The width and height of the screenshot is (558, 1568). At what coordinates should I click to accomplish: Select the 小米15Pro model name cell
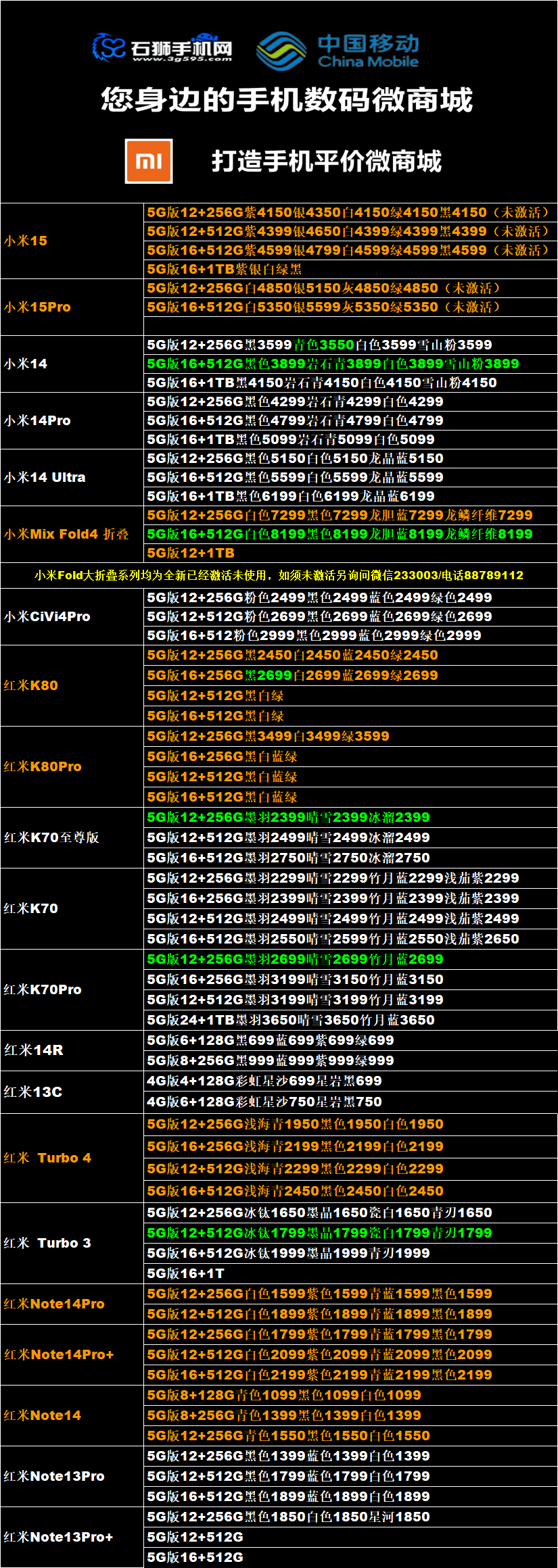coord(72,307)
